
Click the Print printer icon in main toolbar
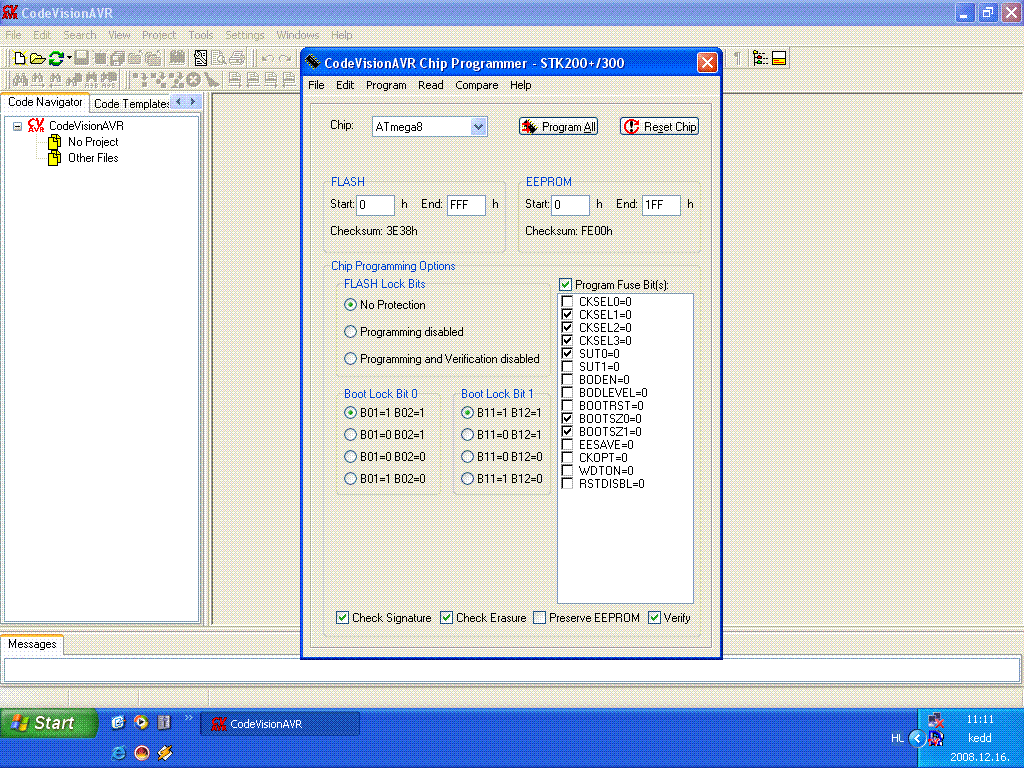click(x=237, y=58)
